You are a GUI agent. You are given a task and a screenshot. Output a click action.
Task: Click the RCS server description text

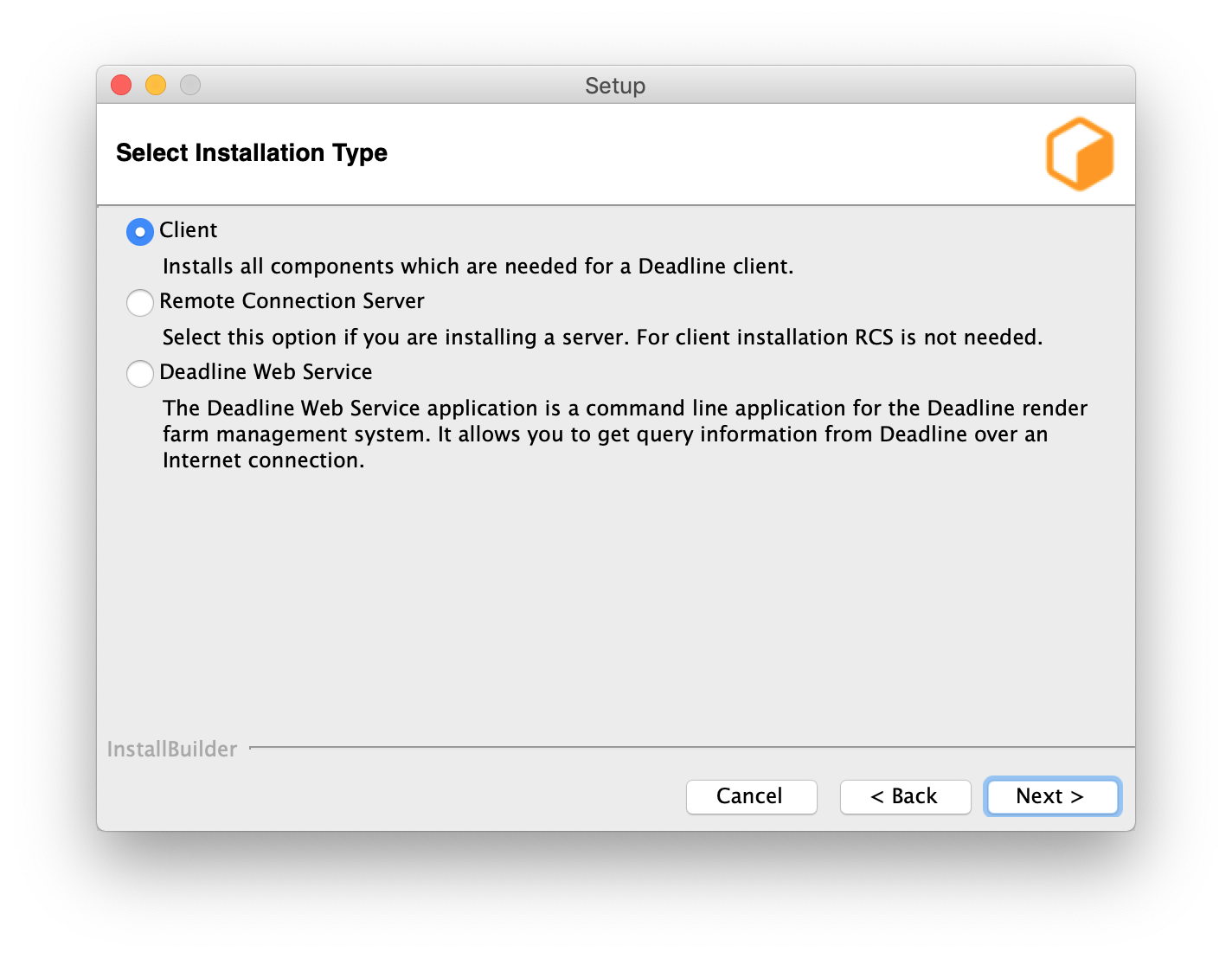603,337
